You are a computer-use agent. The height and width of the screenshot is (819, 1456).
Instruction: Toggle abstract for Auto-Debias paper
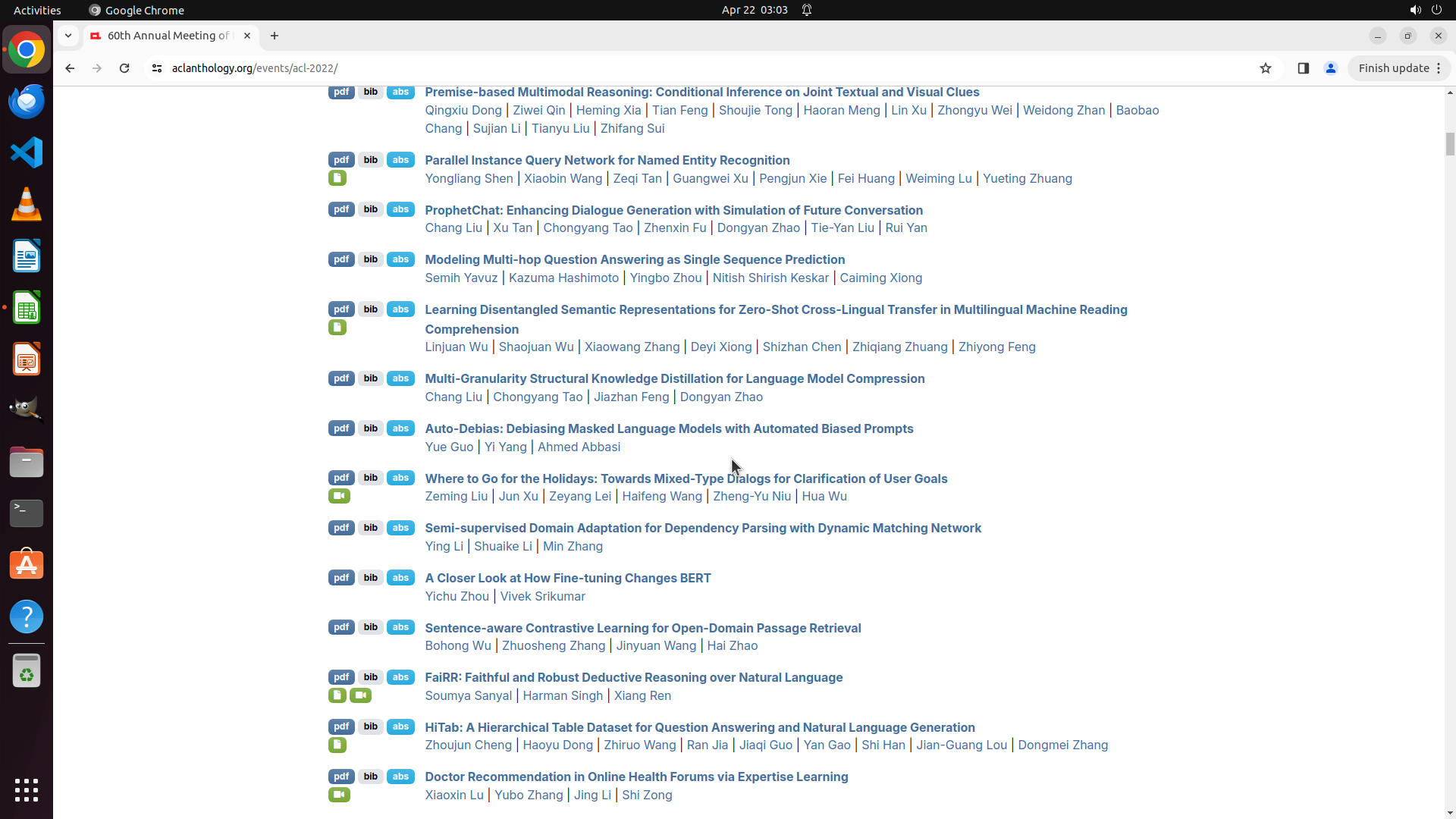(400, 428)
